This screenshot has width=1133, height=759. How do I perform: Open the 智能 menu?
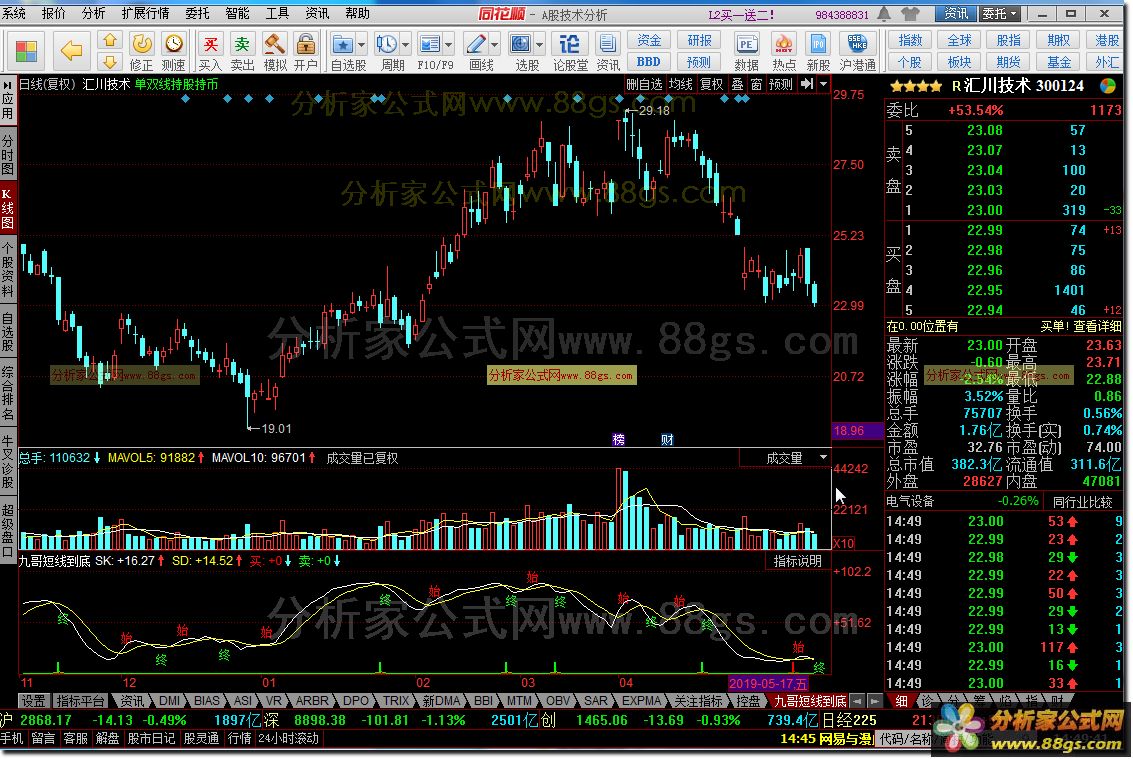tap(237, 14)
